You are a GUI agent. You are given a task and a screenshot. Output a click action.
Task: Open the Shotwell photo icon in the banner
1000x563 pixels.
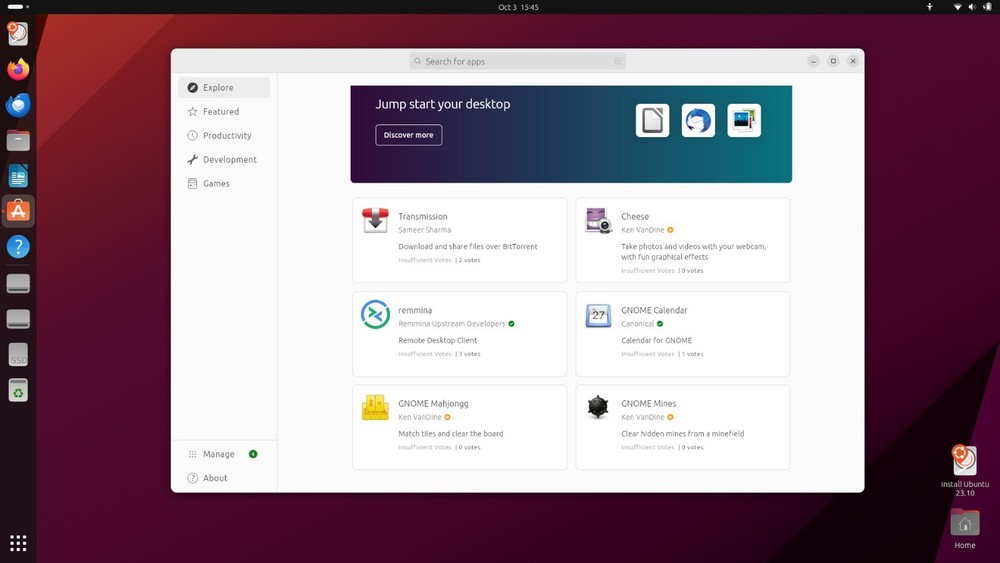click(744, 120)
